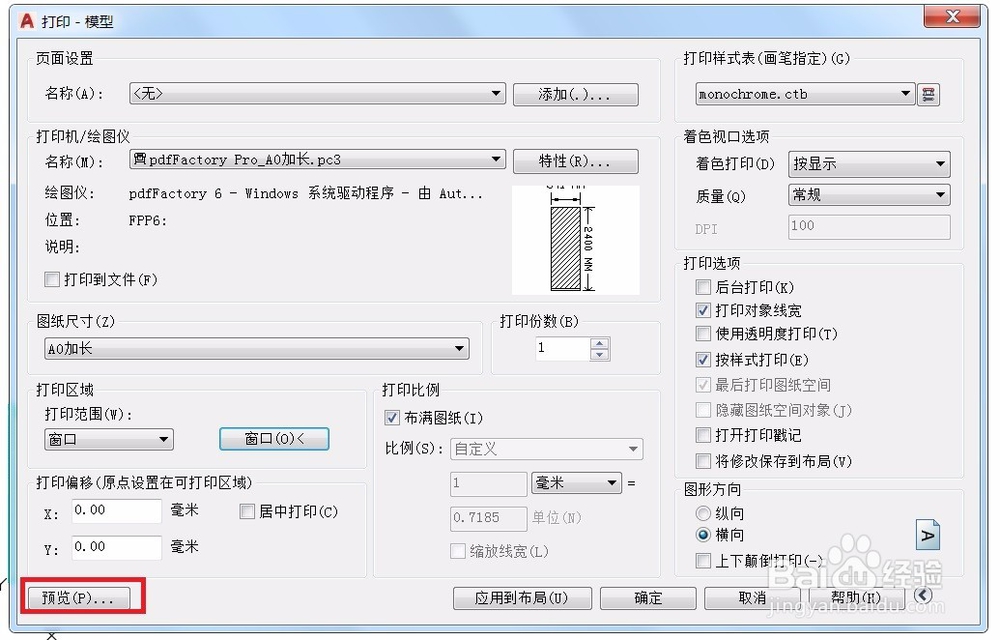Image resolution: width=1000 pixels, height=640 pixels.
Task: Click the Help button
Action: (856, 598)
